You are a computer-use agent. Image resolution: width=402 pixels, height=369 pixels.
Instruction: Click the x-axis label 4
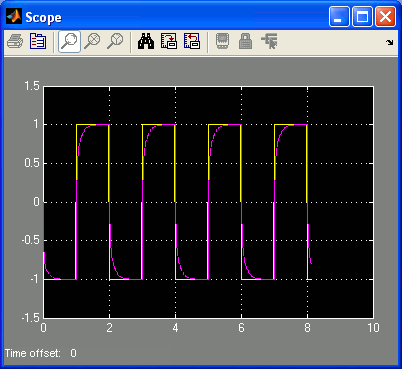point(175,328)
